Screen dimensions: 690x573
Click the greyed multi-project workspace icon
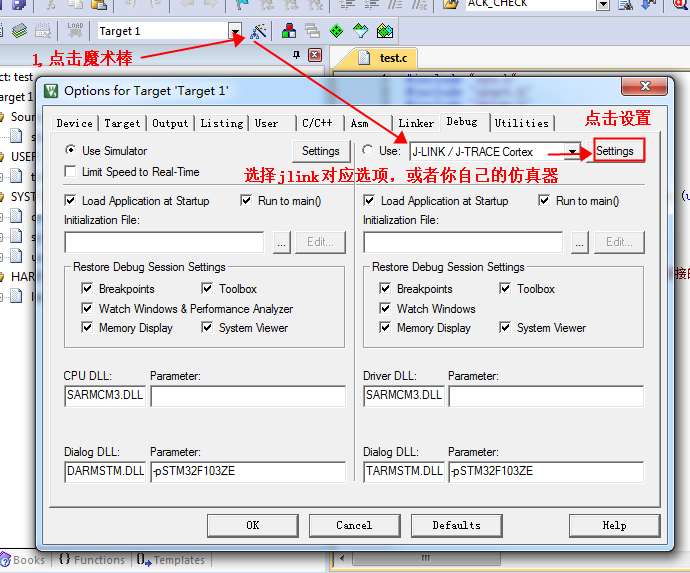312,31
